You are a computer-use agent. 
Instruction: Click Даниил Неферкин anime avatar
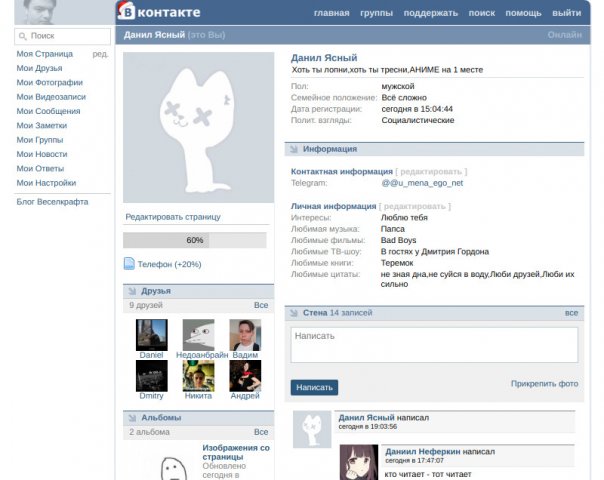click(x=359, y=462)
